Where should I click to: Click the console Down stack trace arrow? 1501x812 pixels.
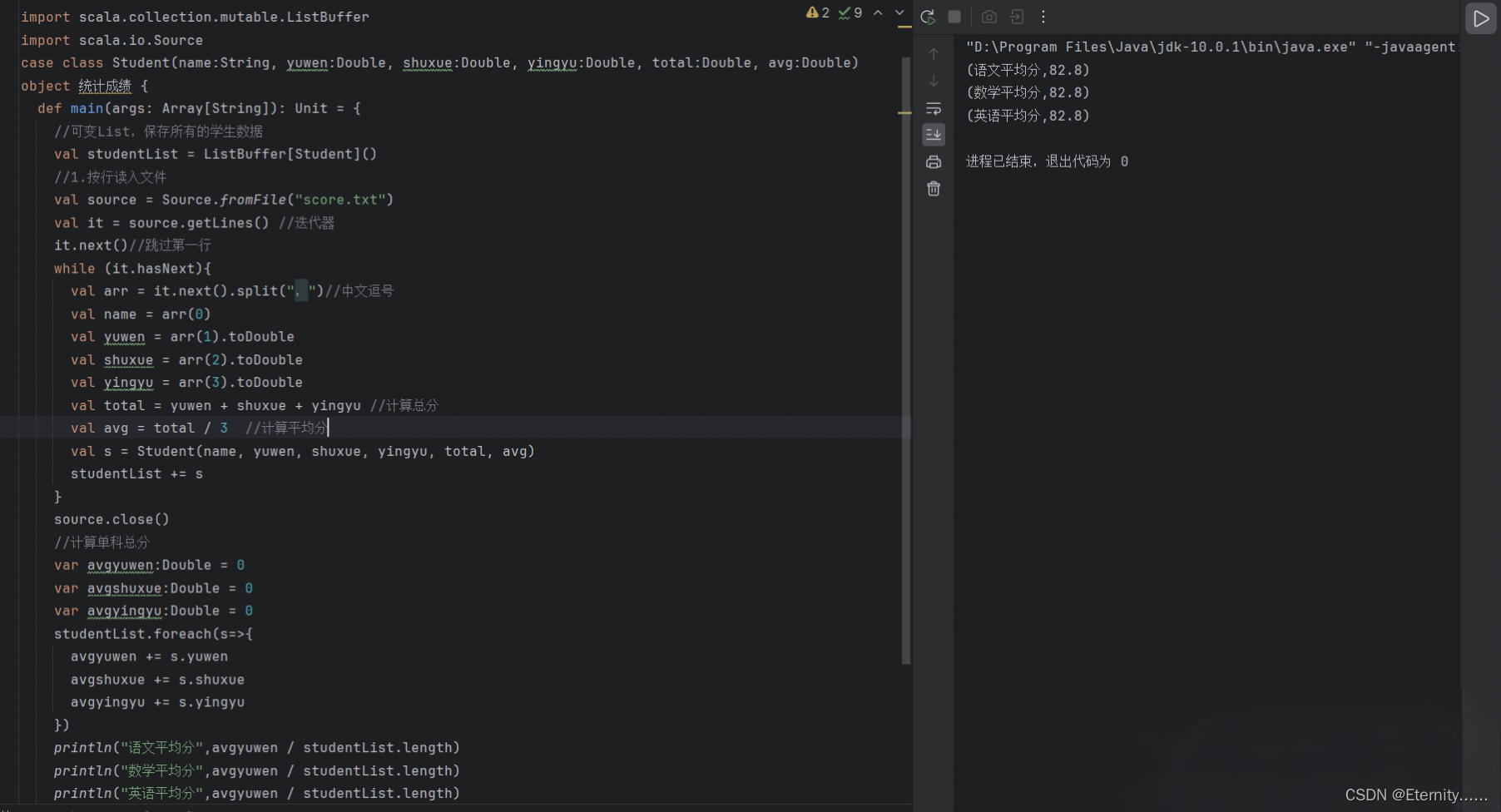tap(934, 81)
